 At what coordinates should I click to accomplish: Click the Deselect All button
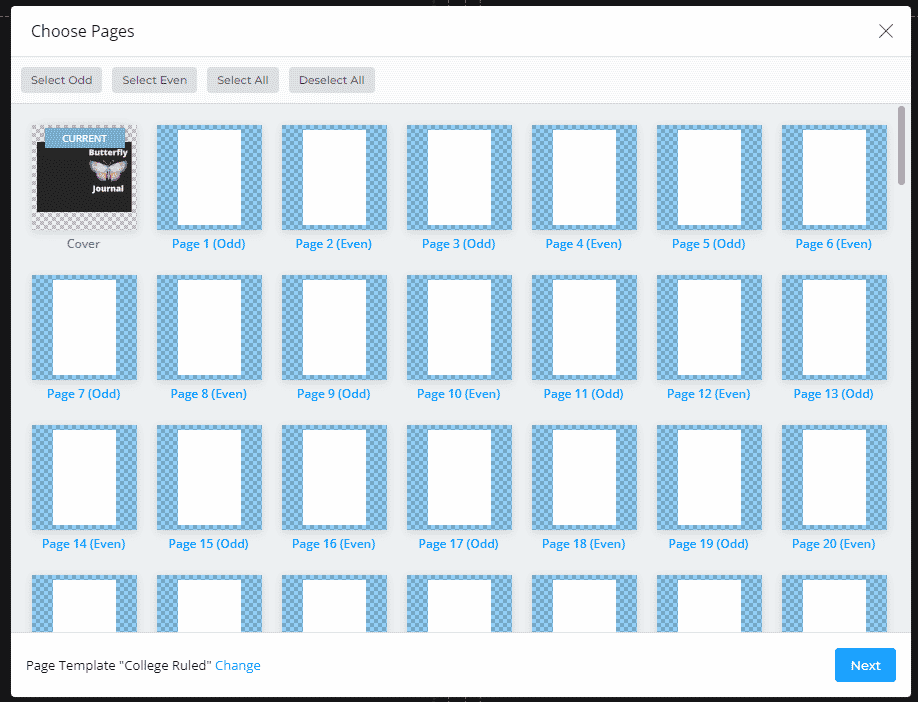pos(332,80)
